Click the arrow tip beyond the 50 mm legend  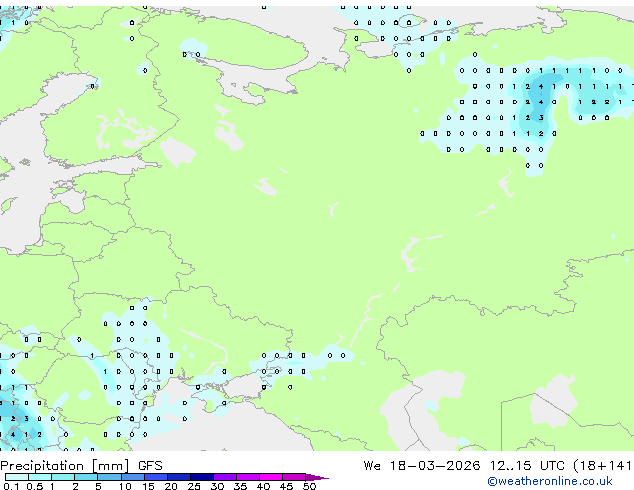click(317, 477)
